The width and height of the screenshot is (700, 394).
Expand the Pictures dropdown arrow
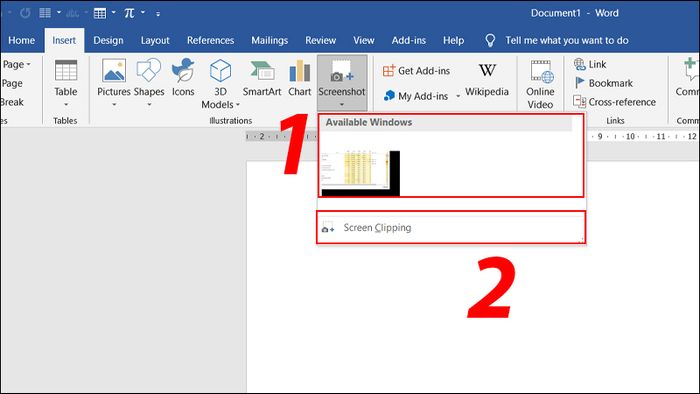[x=114, y=105]
